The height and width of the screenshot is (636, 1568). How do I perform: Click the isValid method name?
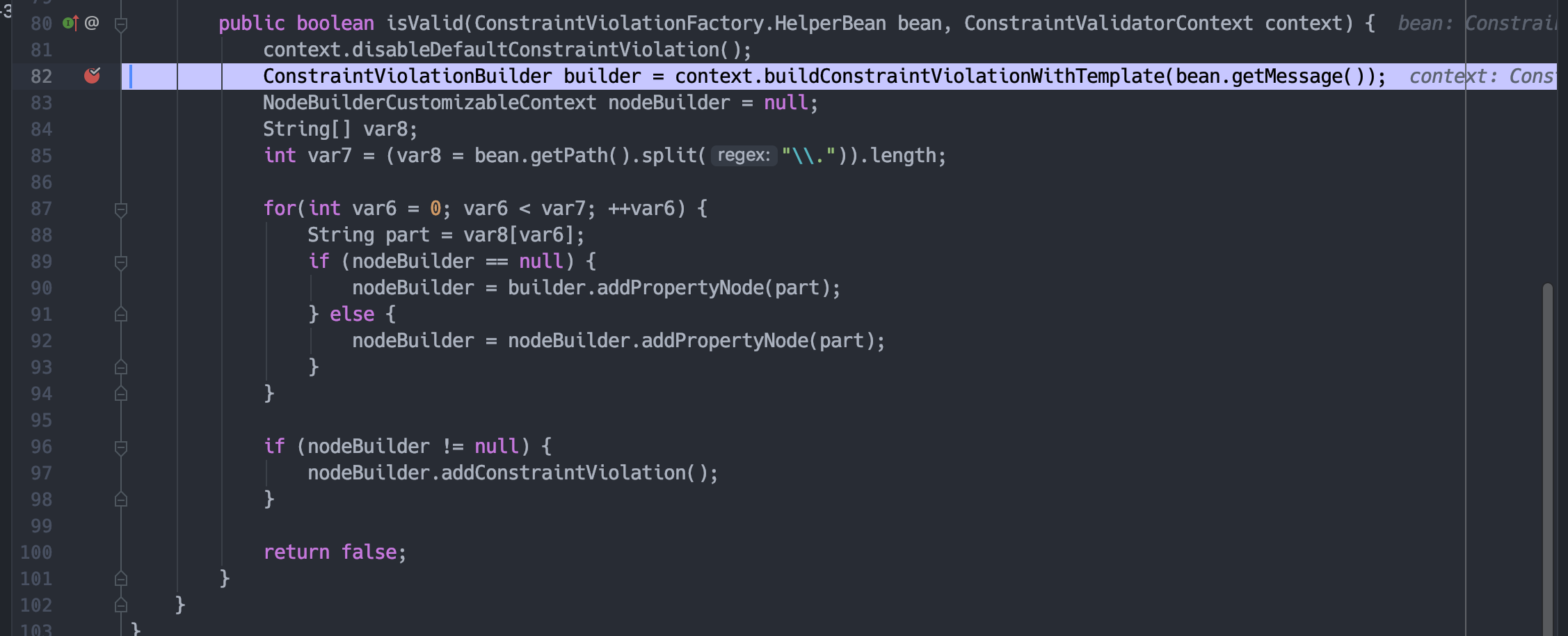(424, 23)
